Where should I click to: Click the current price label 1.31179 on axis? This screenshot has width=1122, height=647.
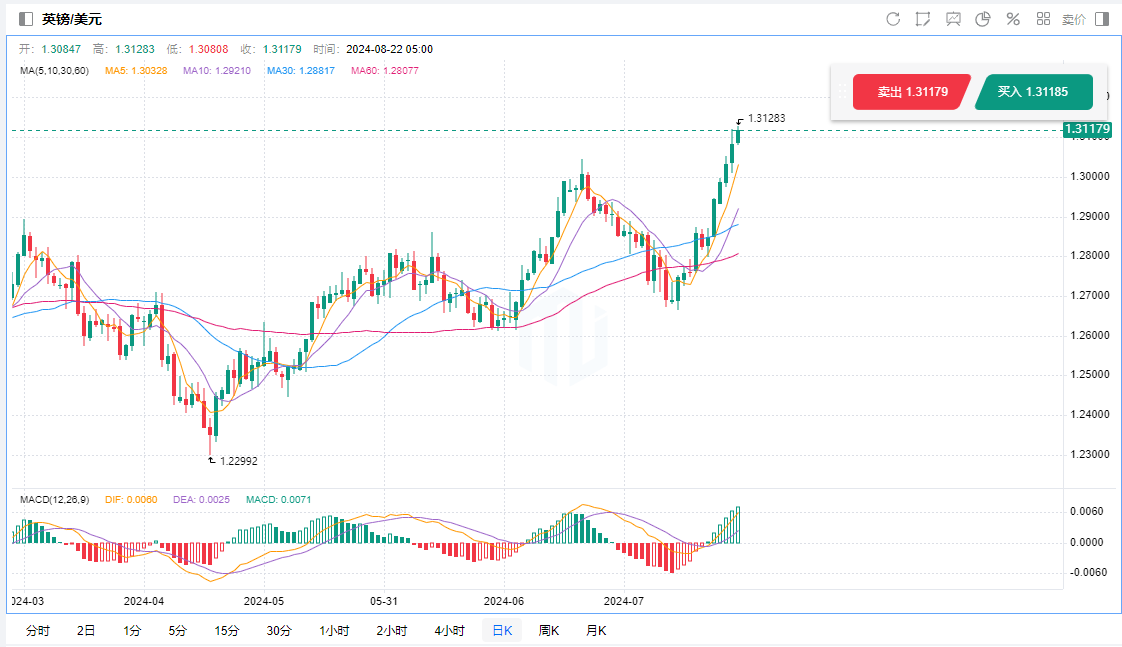click(1087, 129)
